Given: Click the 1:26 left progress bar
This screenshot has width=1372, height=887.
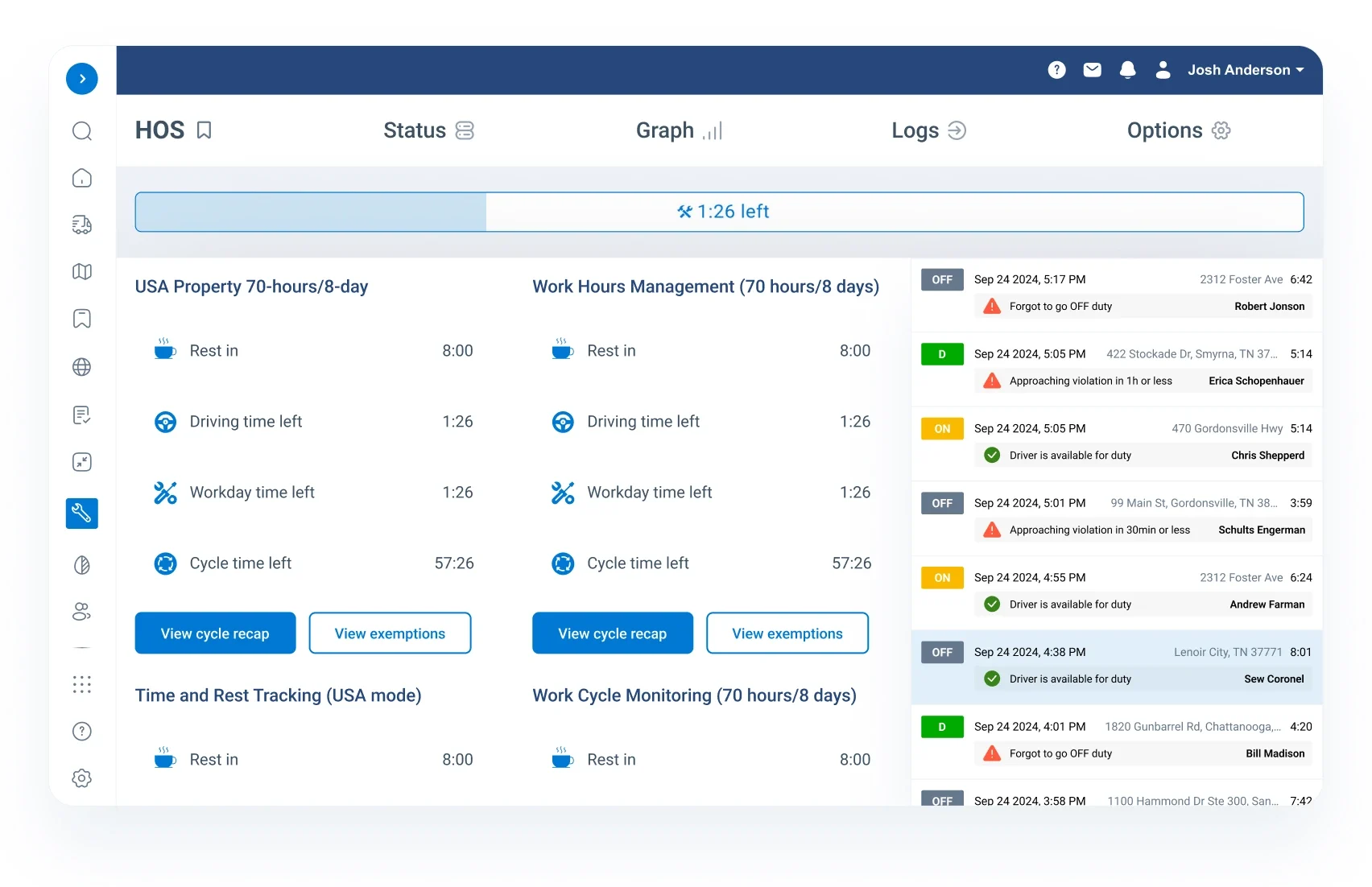Looking at the screenshot, I should [x=719, y=212].
